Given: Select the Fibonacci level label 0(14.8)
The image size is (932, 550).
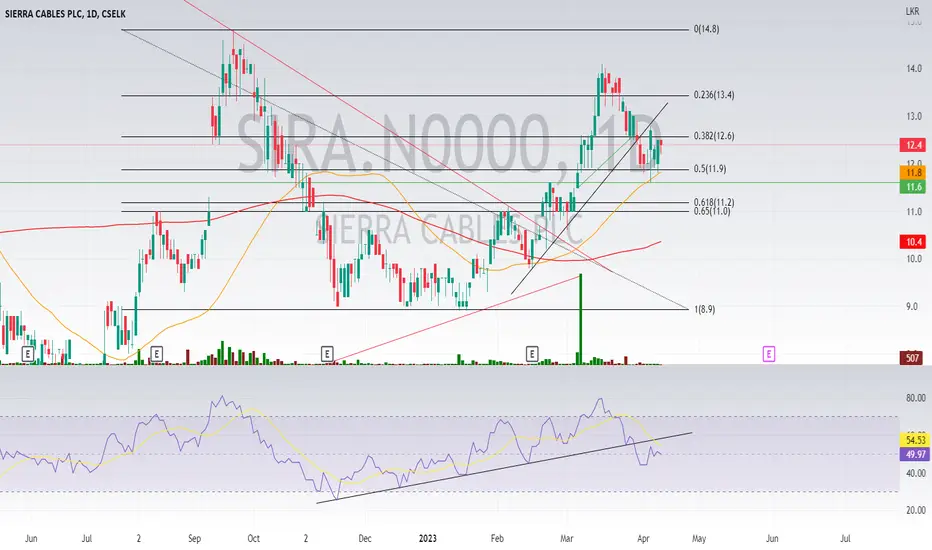Looking at the screenshot, I should tap(706, 29).
